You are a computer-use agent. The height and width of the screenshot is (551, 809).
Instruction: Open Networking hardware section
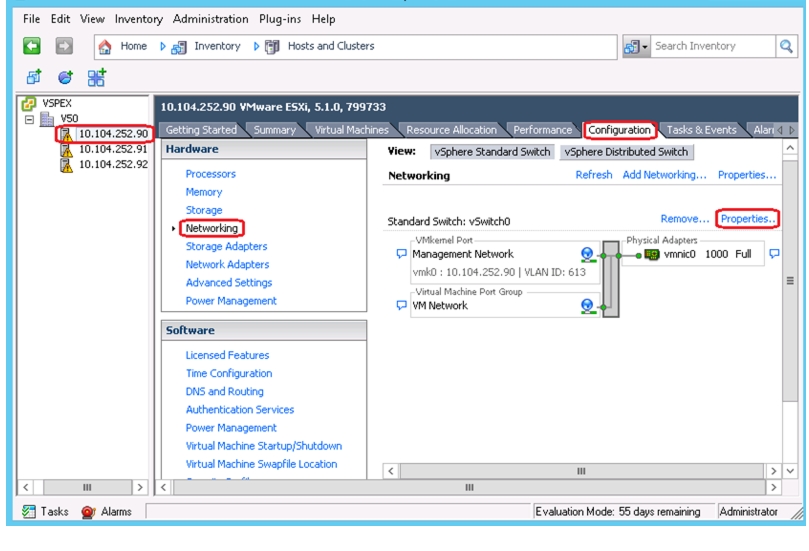point(212,228)
